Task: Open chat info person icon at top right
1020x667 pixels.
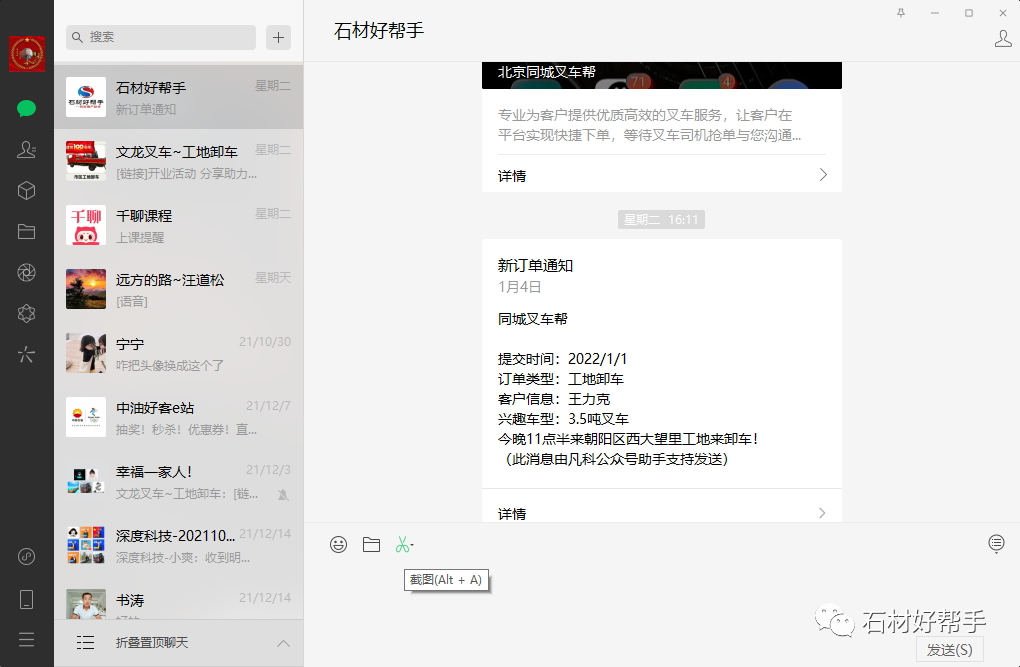Action: tap(1003, 38)
